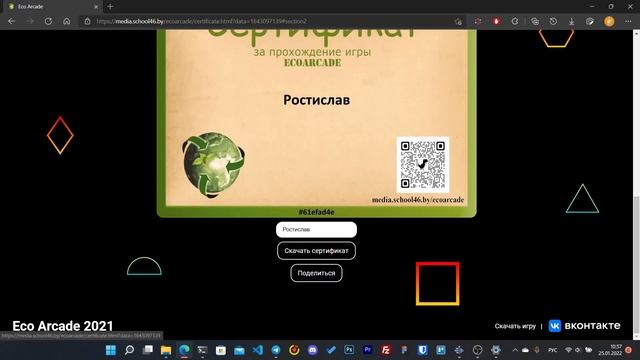The image size is (640, 360).
Task: Open Discord from the taskbar
Action: 313,350
